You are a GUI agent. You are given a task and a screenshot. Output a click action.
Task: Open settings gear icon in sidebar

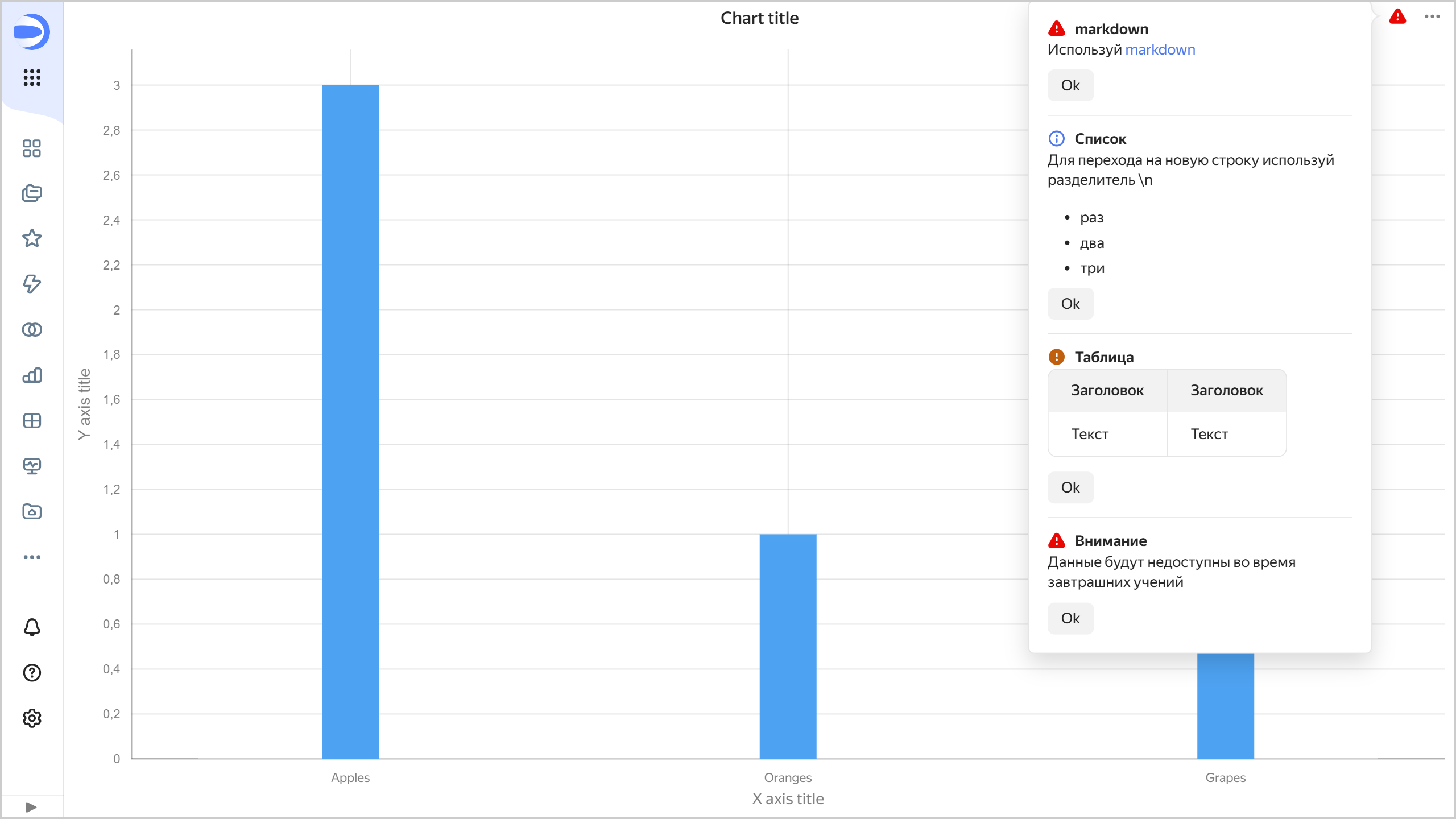click(x=32, y=718)
